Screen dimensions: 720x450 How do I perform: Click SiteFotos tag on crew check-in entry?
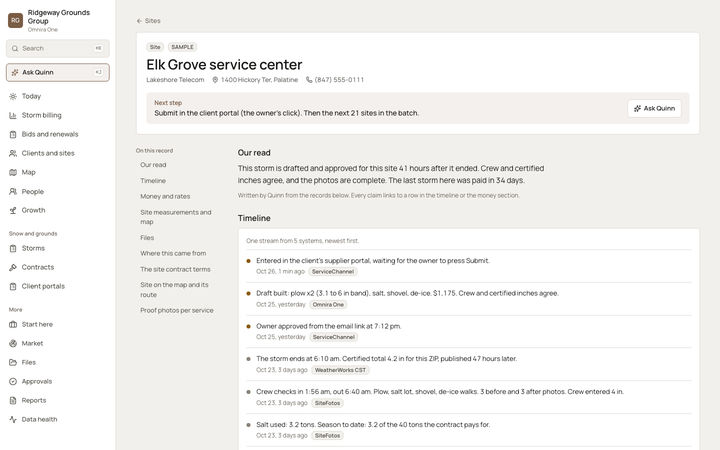(327, 403)
